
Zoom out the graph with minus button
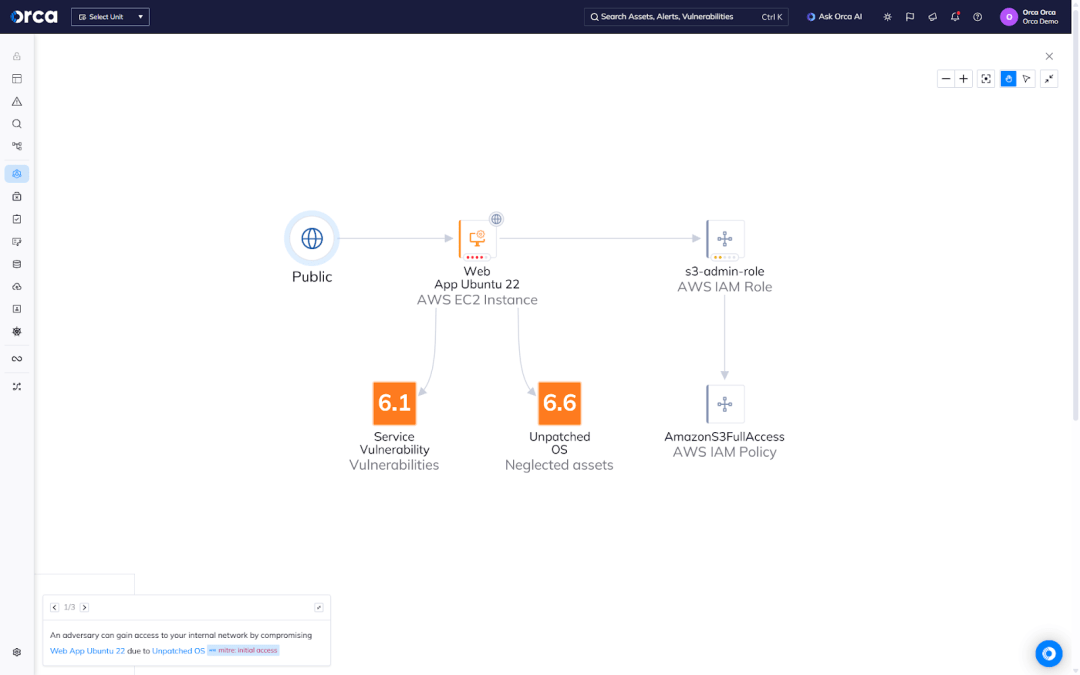(946, 79)
